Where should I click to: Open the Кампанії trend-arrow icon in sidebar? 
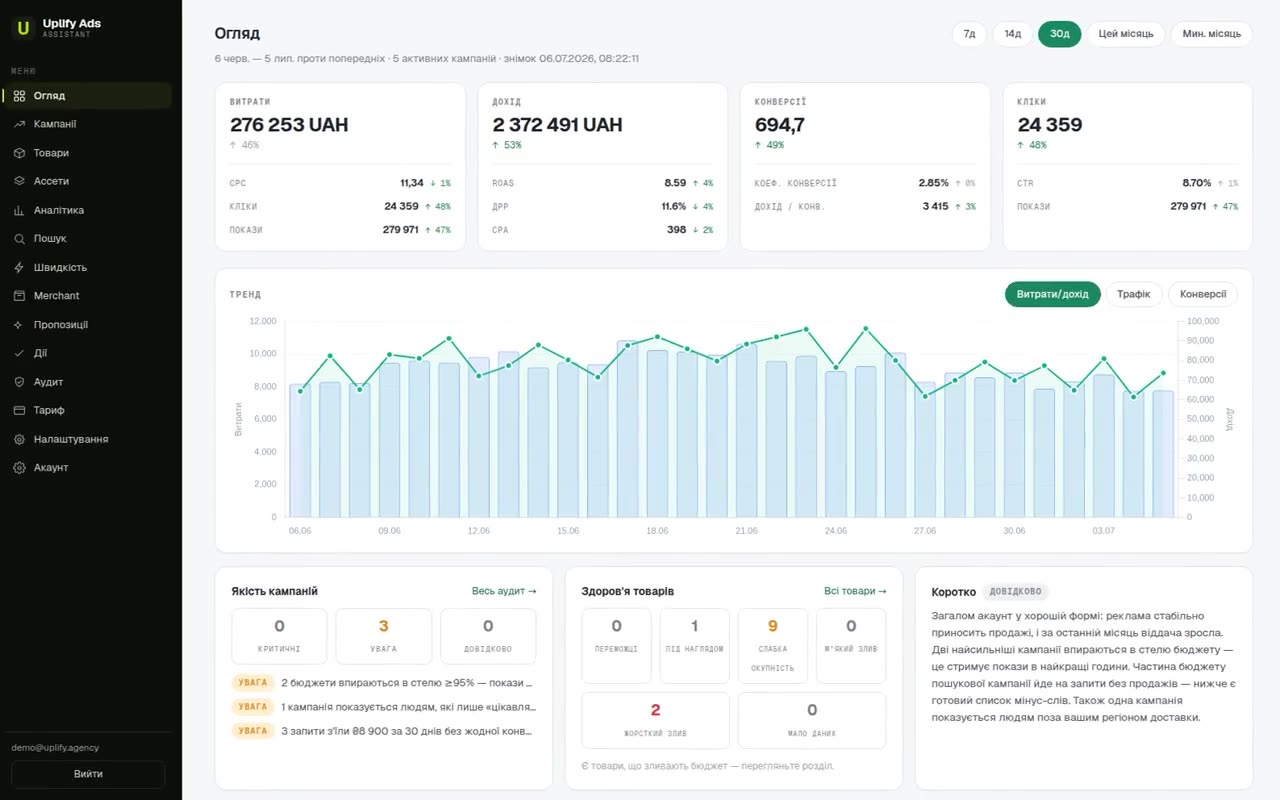[x=19, y=124]
